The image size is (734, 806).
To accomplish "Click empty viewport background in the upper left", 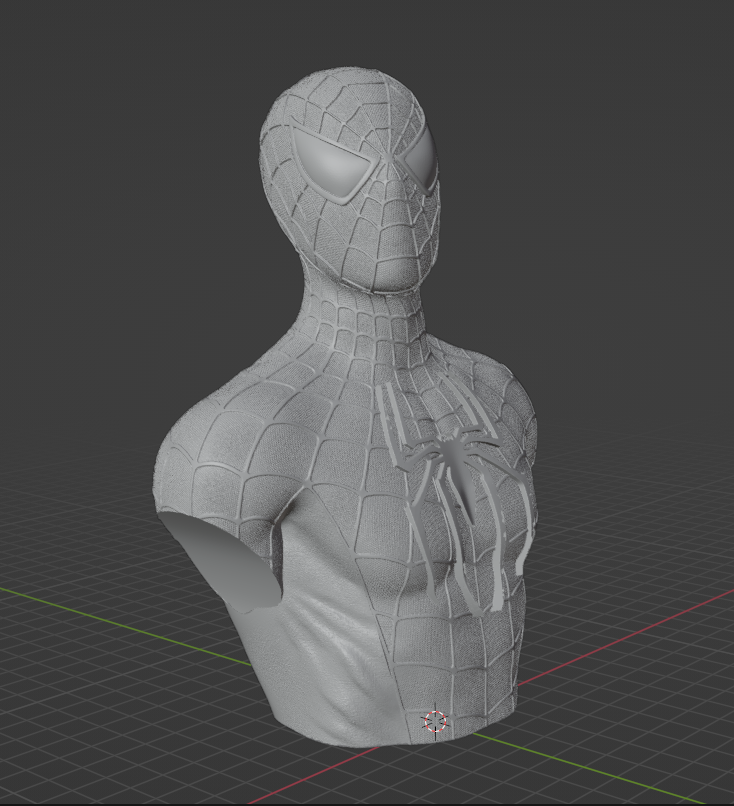I will pos(100,100).
